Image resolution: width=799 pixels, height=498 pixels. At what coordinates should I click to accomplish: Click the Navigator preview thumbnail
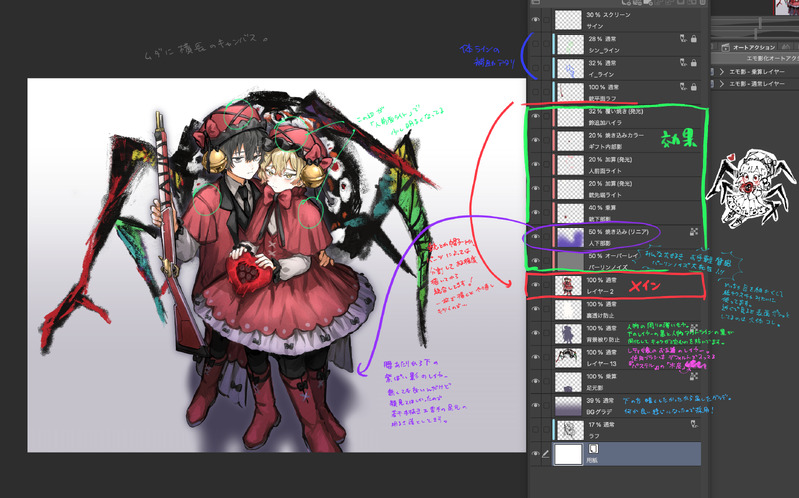tap(786, 7)
